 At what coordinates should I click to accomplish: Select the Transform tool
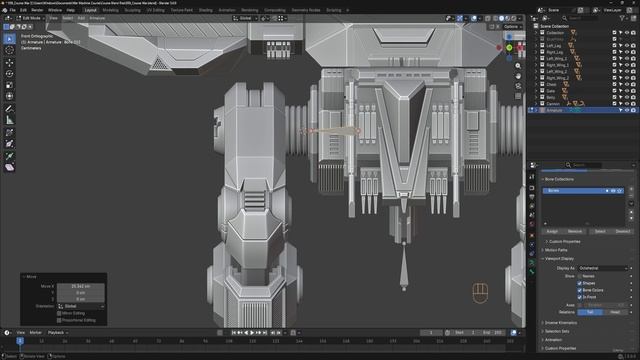click(x=9, y=96)
